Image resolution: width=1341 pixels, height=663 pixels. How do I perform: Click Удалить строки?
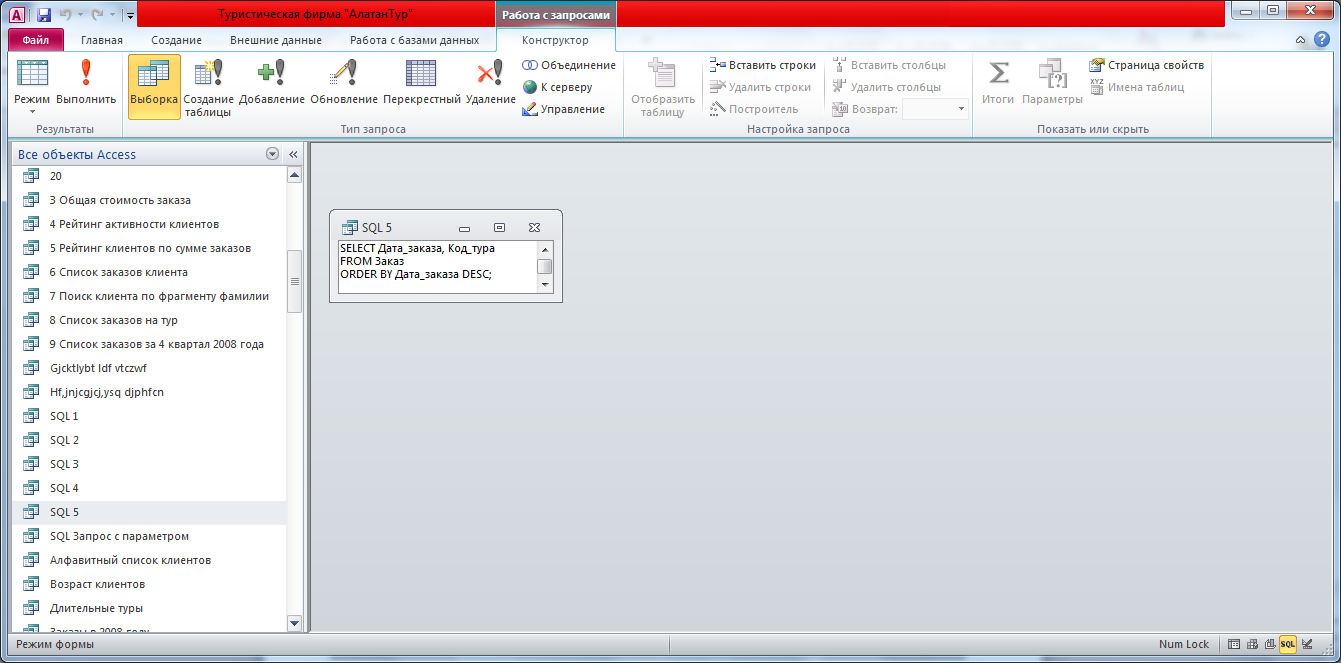click(x=760, y=87)
